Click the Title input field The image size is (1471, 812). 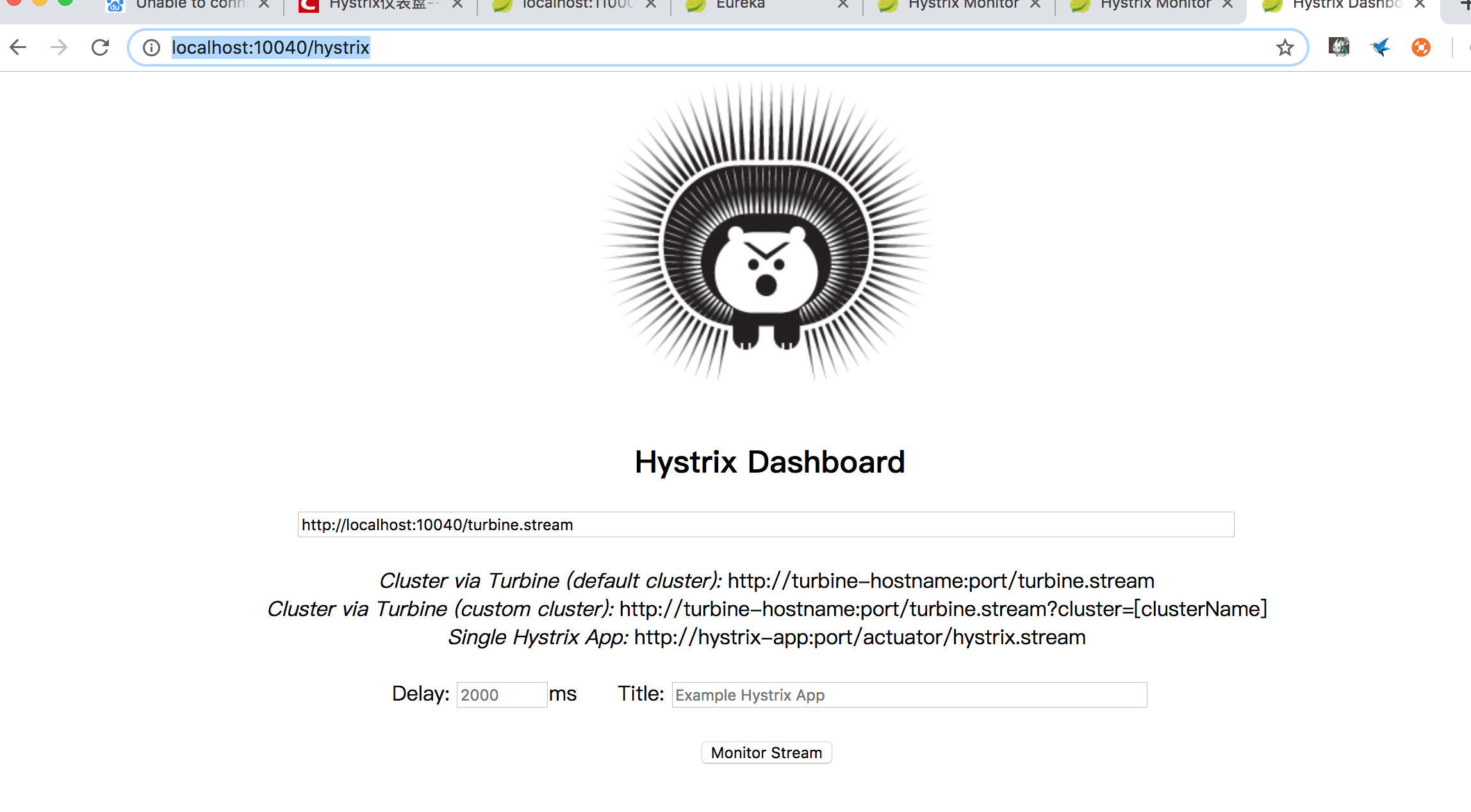coord(908,695)
